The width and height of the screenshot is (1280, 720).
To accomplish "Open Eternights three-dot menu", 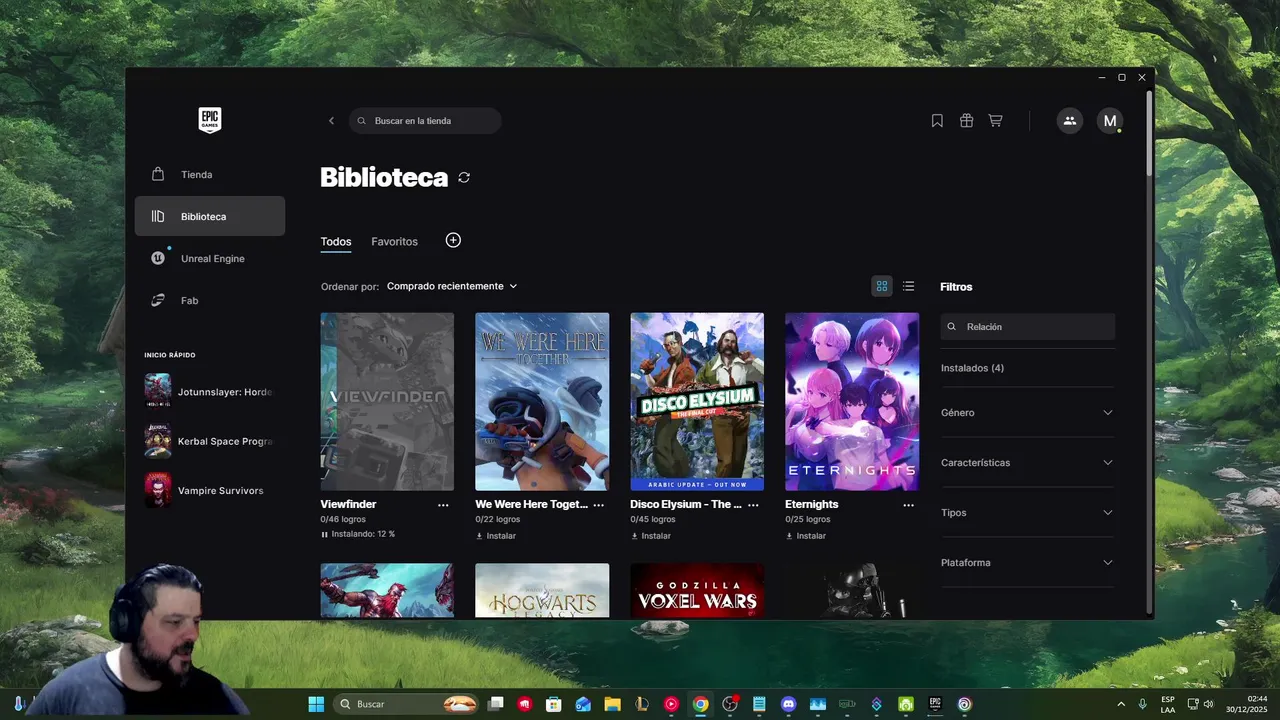I will point(908,505).
